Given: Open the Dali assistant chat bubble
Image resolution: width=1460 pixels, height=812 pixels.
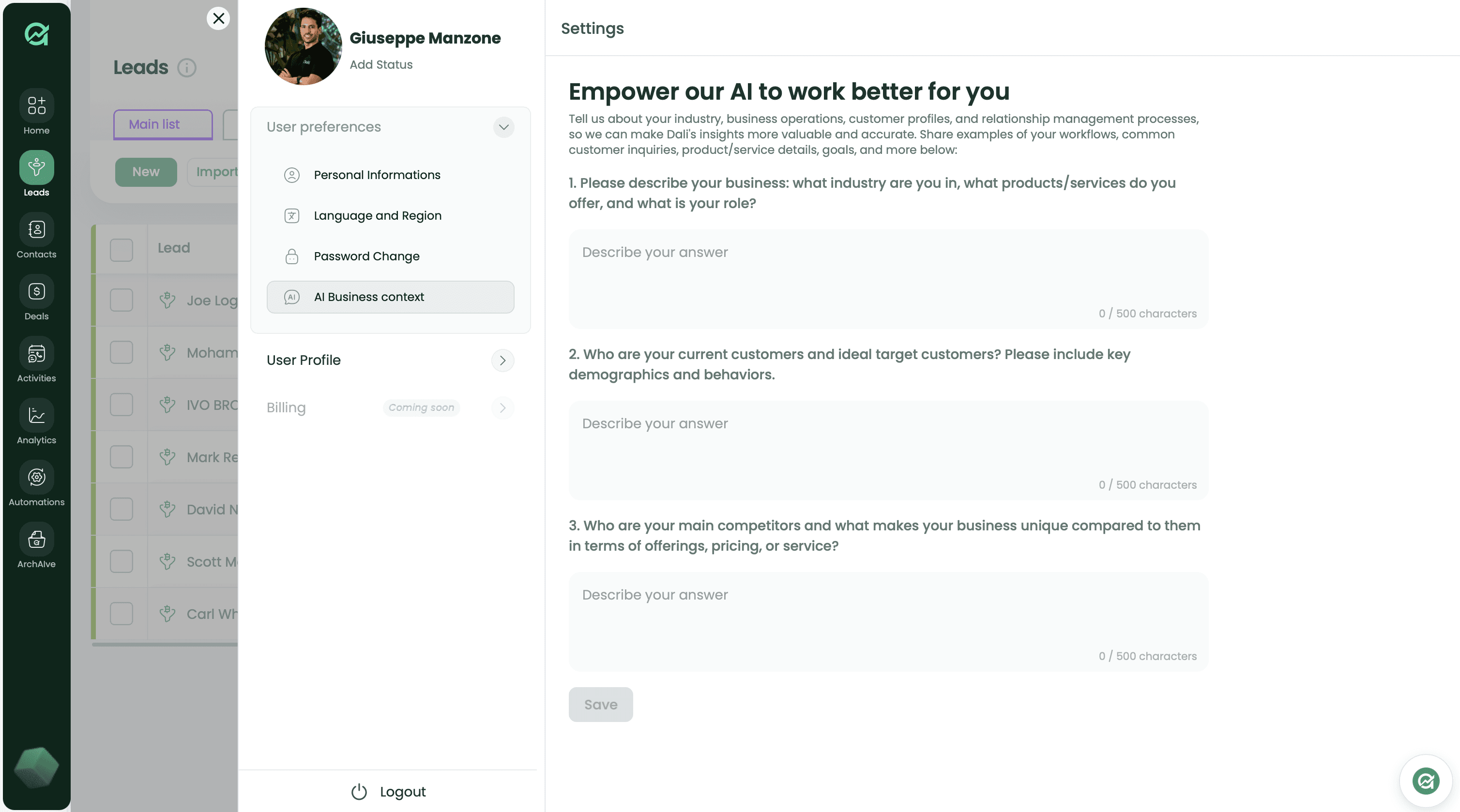Looking at the screenshot, I should pos(1426,782).
